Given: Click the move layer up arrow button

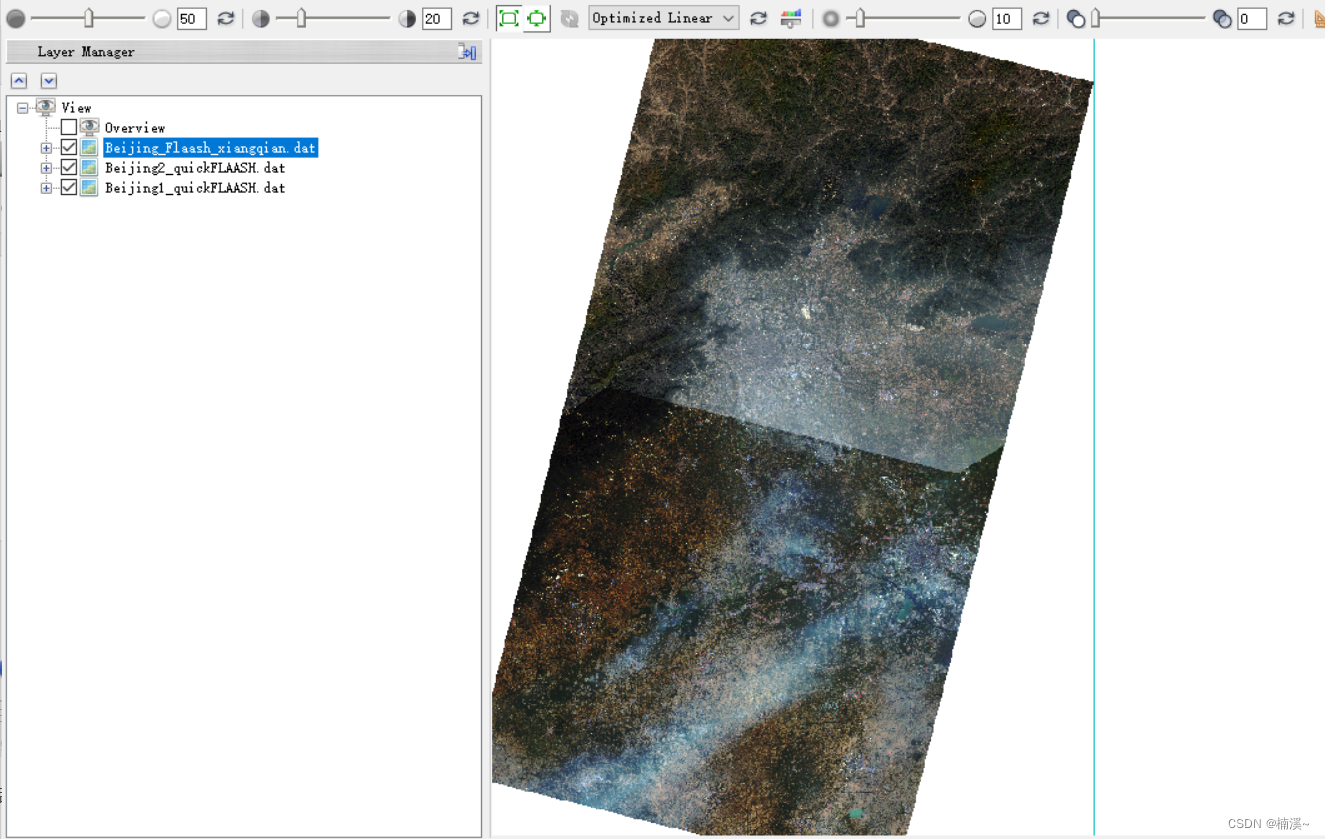Looking at the screenshot, I should point(18,80).
